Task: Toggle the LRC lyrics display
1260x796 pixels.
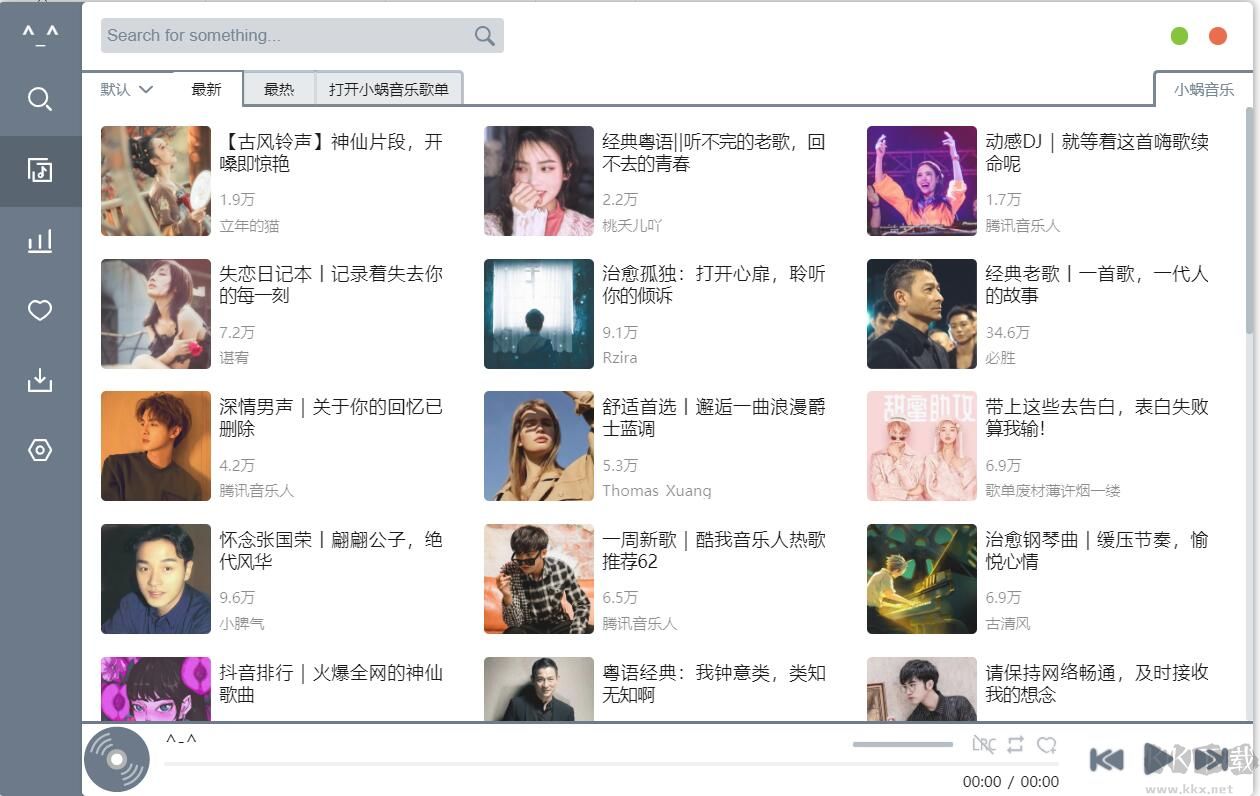Action: tap(983, 745)
